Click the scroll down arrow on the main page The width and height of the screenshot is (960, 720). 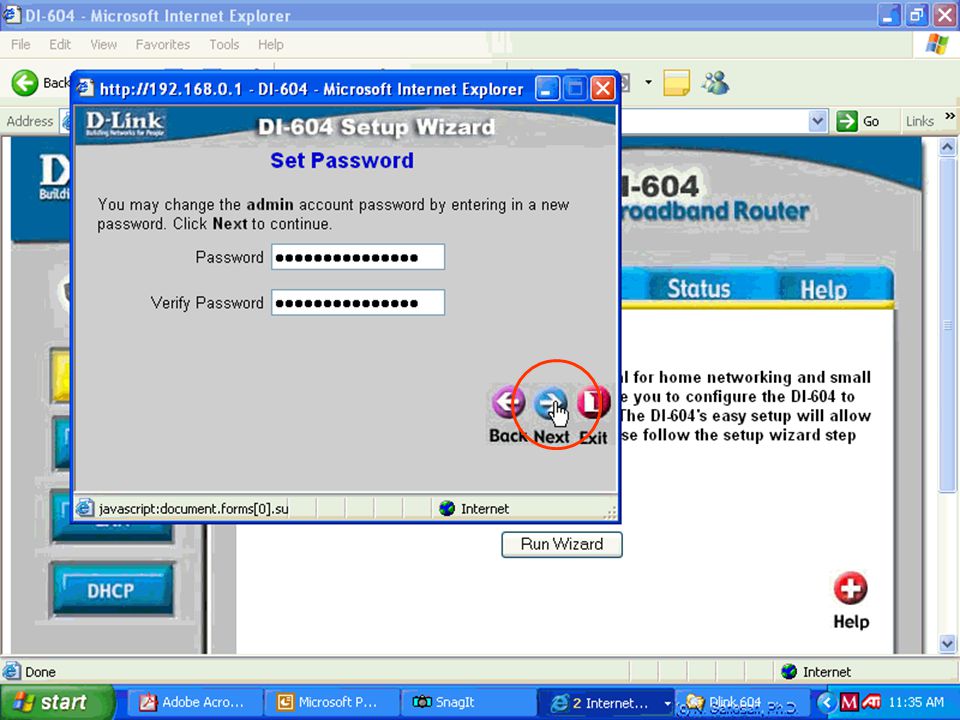(x=947, y=643)
